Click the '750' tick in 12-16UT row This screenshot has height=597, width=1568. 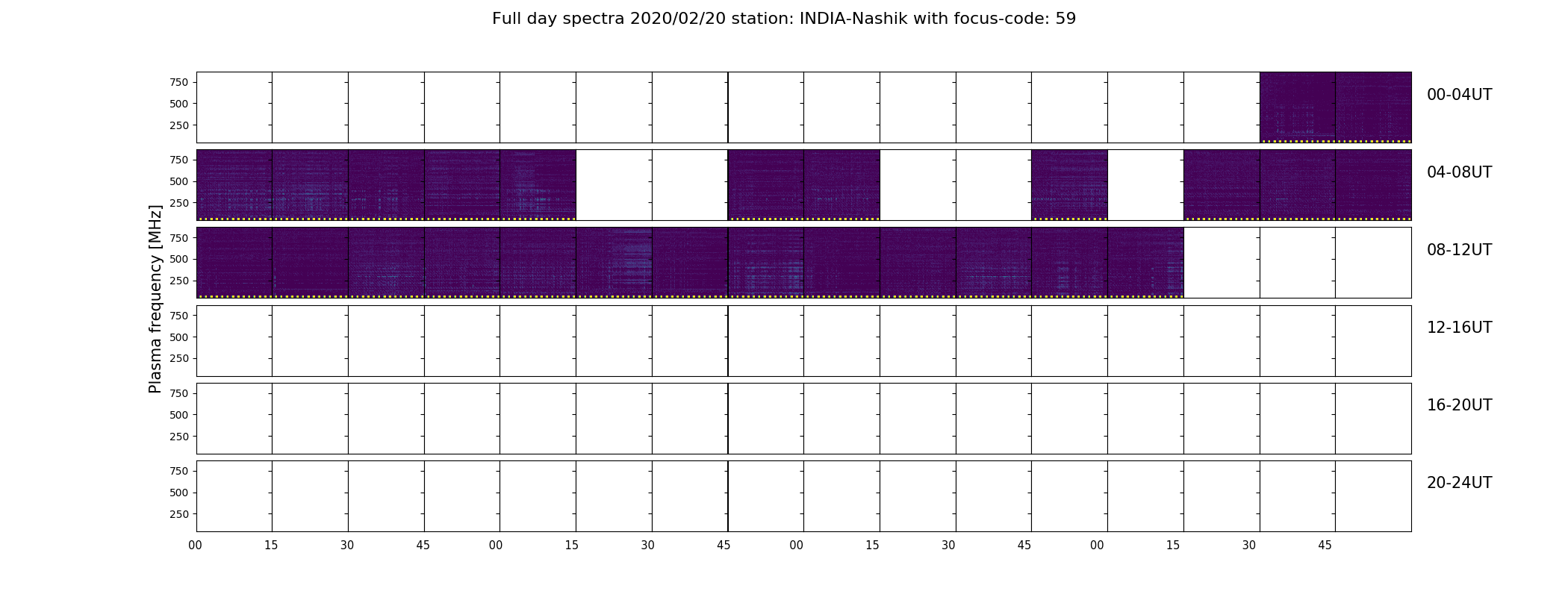(x=179, y=316)
